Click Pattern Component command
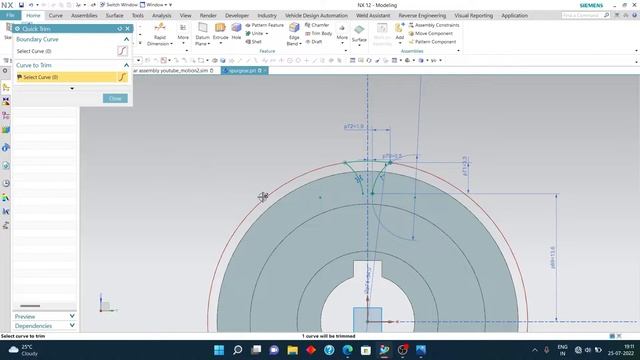Viewport: 640px width, 360px height. 432,42
